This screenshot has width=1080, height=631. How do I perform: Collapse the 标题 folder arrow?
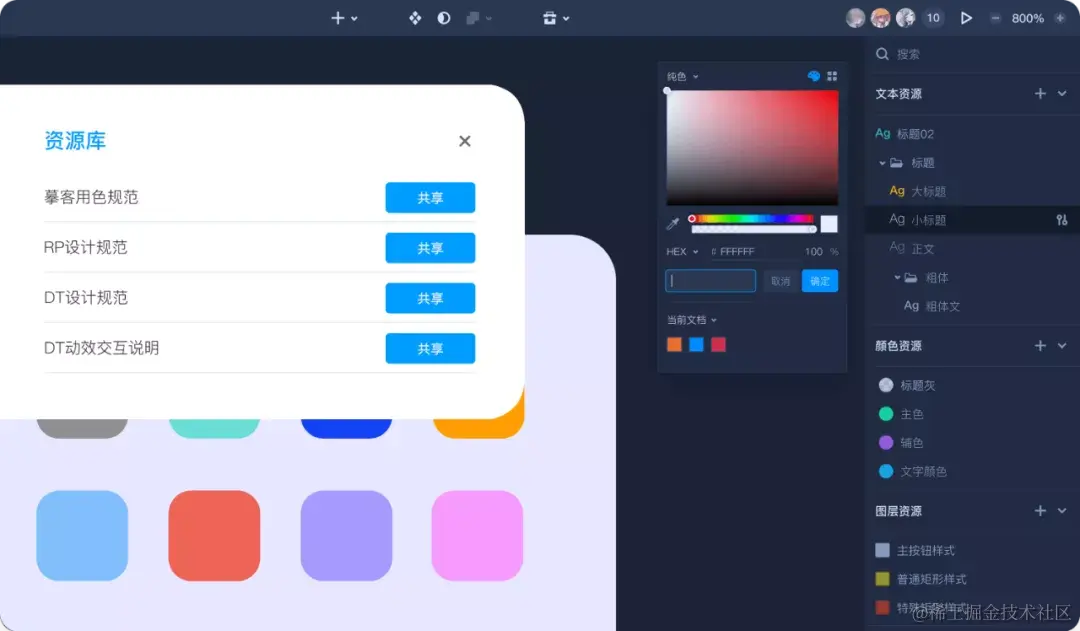(x=882, y=163)
